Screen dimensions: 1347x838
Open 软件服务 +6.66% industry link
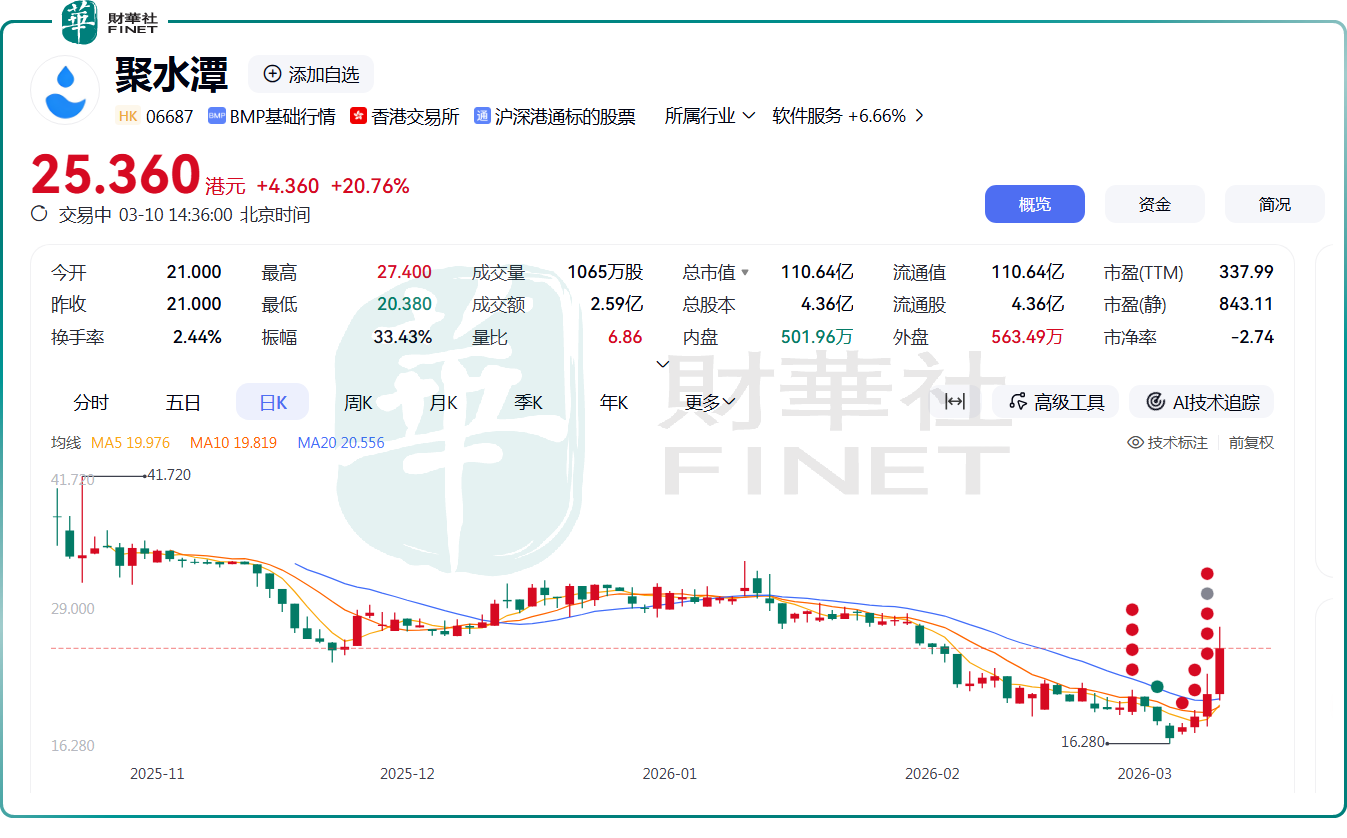pos(848,116)
